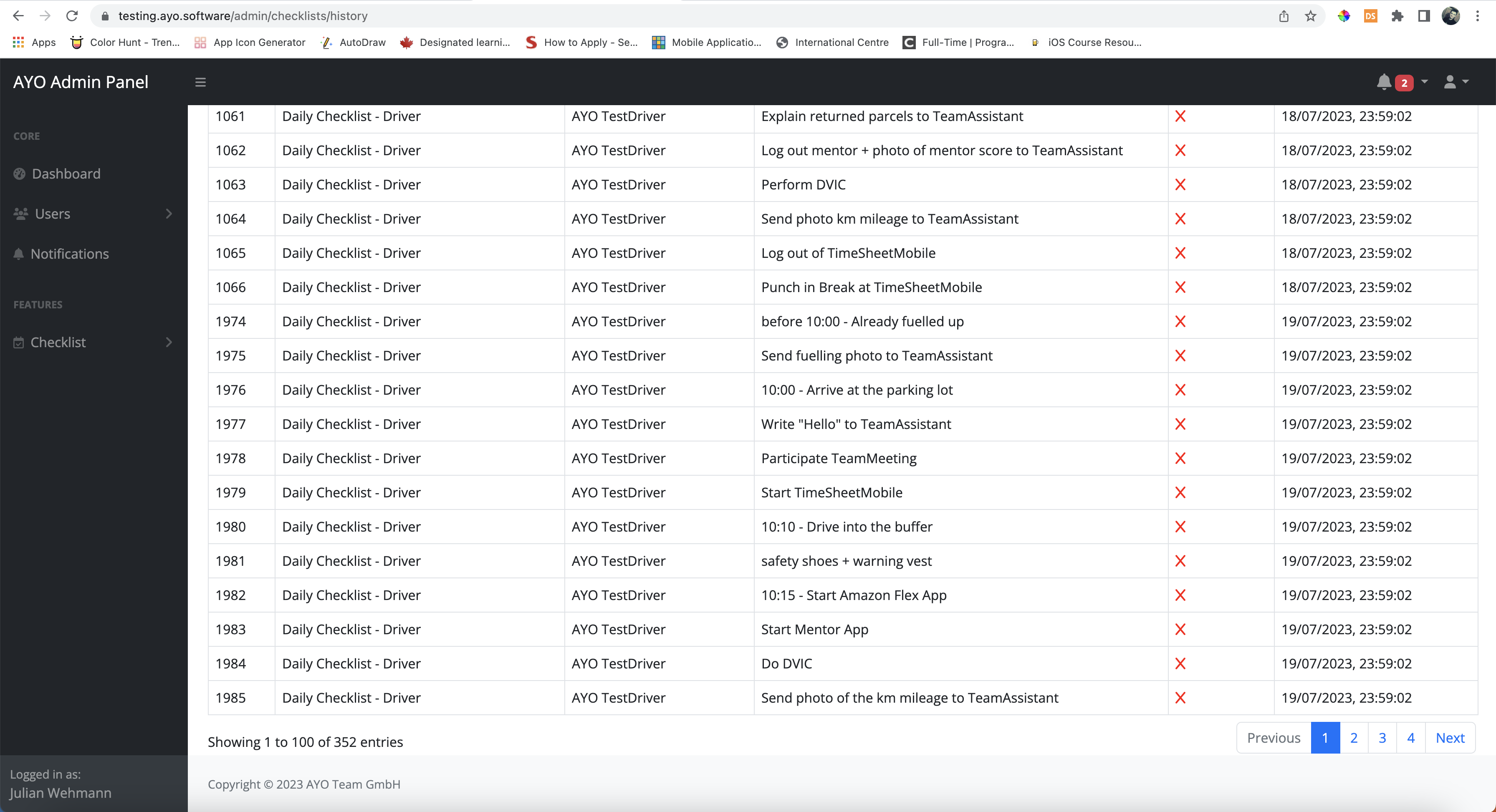Viewport: 1496px width, 812px height.
Task: Click the Next pagination button
Action: pyautogui.click(x=1450, y=738)
